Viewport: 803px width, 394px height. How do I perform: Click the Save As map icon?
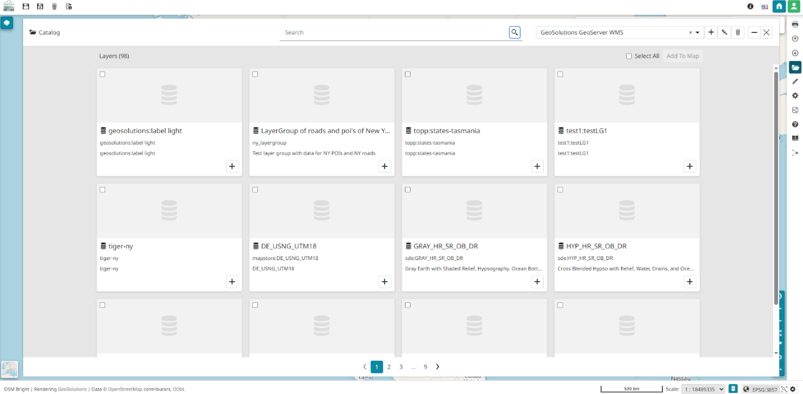[x=40, y=7]
